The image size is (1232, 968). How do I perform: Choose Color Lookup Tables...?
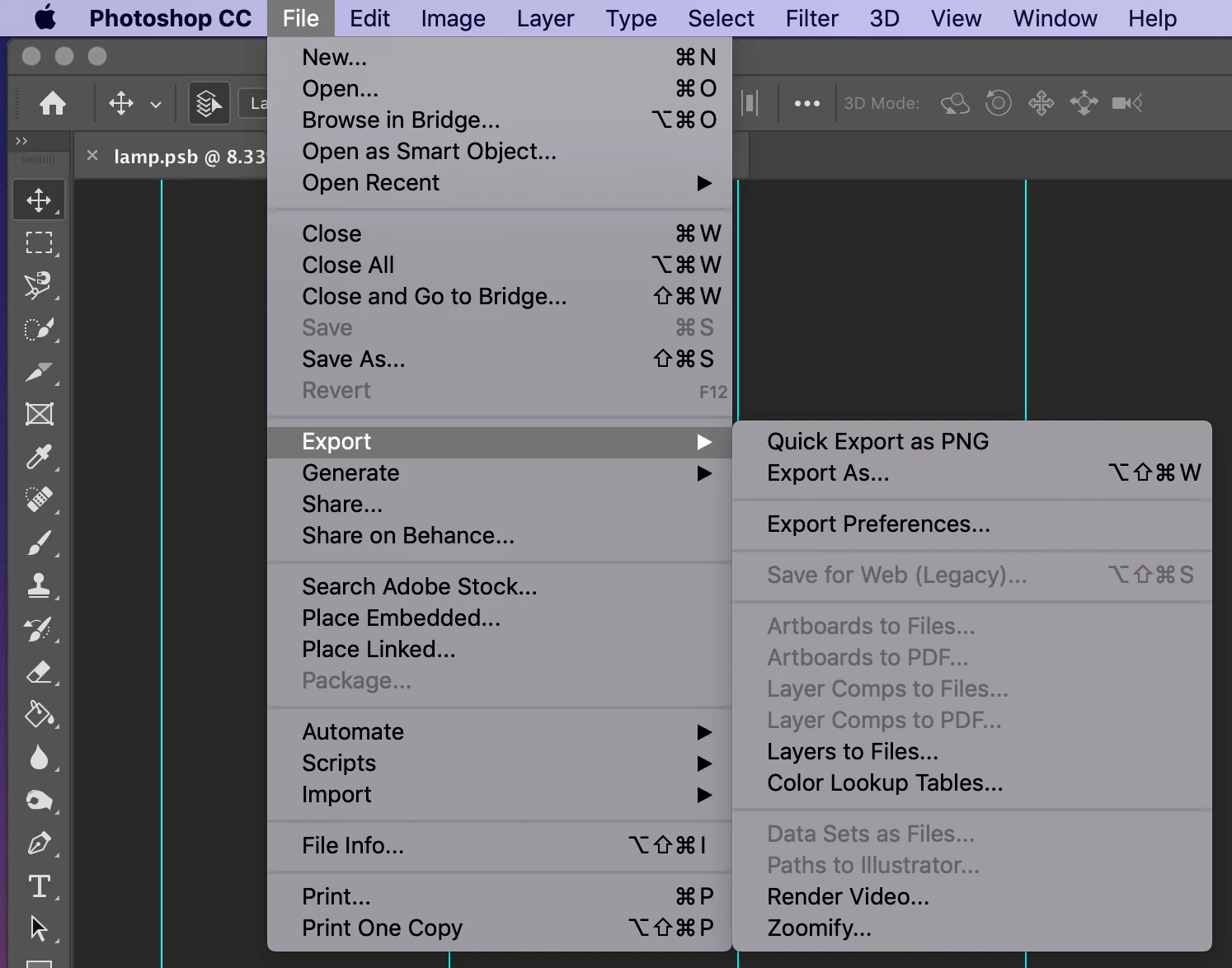point(972,783)
